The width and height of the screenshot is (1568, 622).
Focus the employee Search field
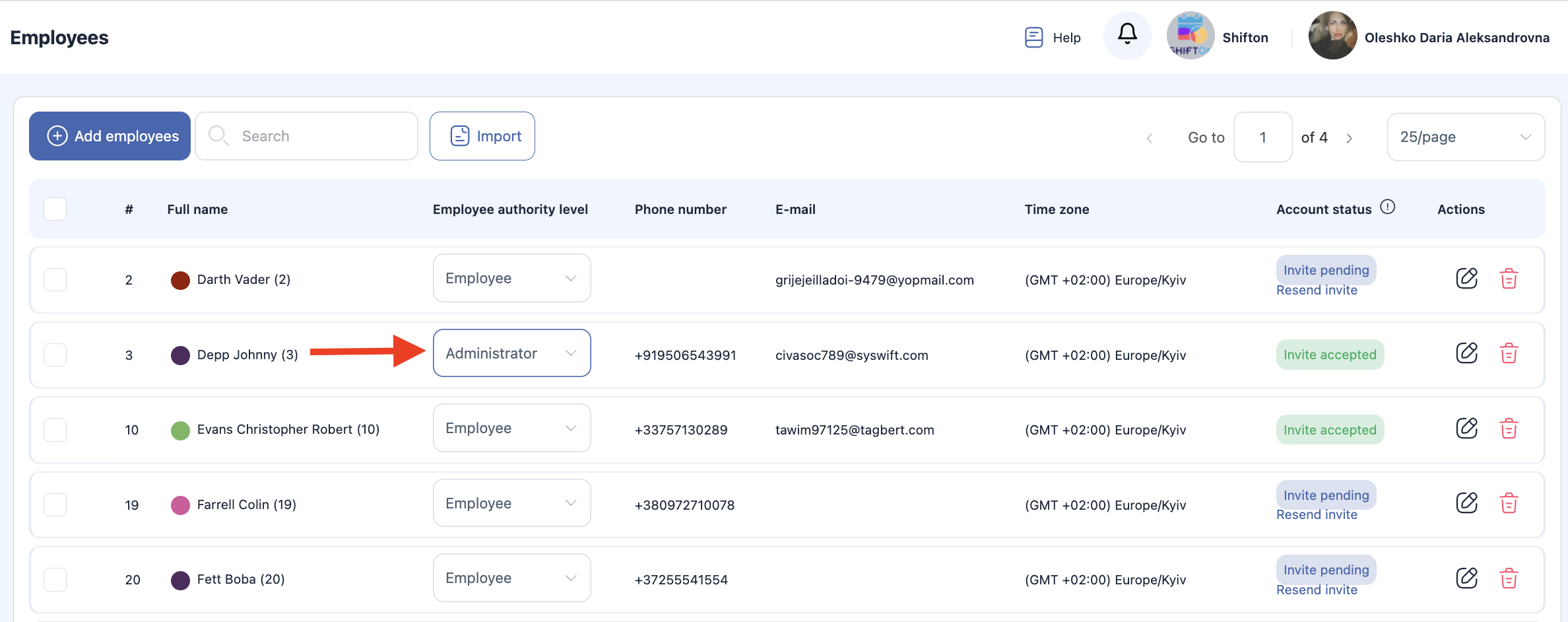click(317, 136)
